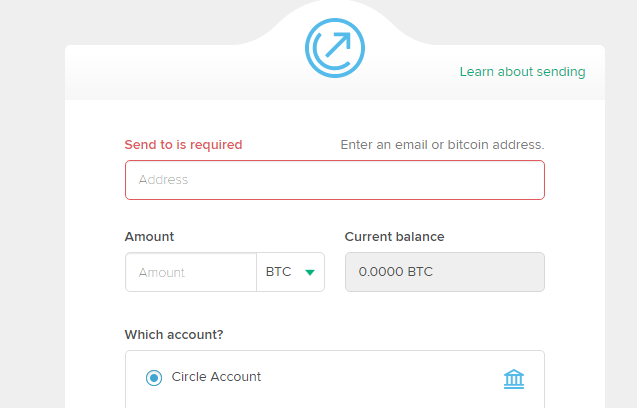Image resolution: width=637 pixels, height=408 pixels.
Task: Click the Current balance label
Action: 394,237
